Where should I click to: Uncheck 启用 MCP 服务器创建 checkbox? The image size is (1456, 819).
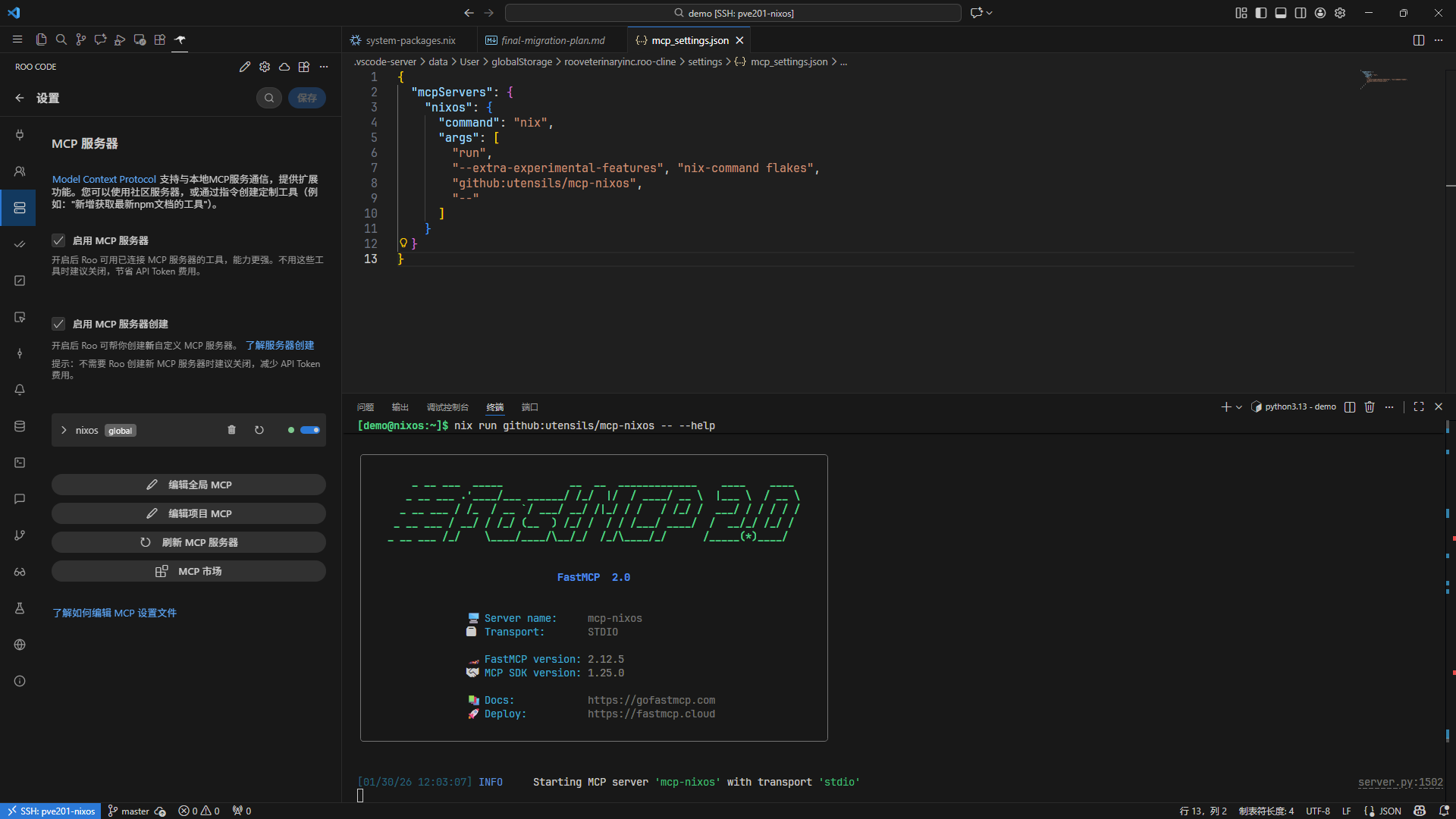pyautogui.click(x=58, y=324)
